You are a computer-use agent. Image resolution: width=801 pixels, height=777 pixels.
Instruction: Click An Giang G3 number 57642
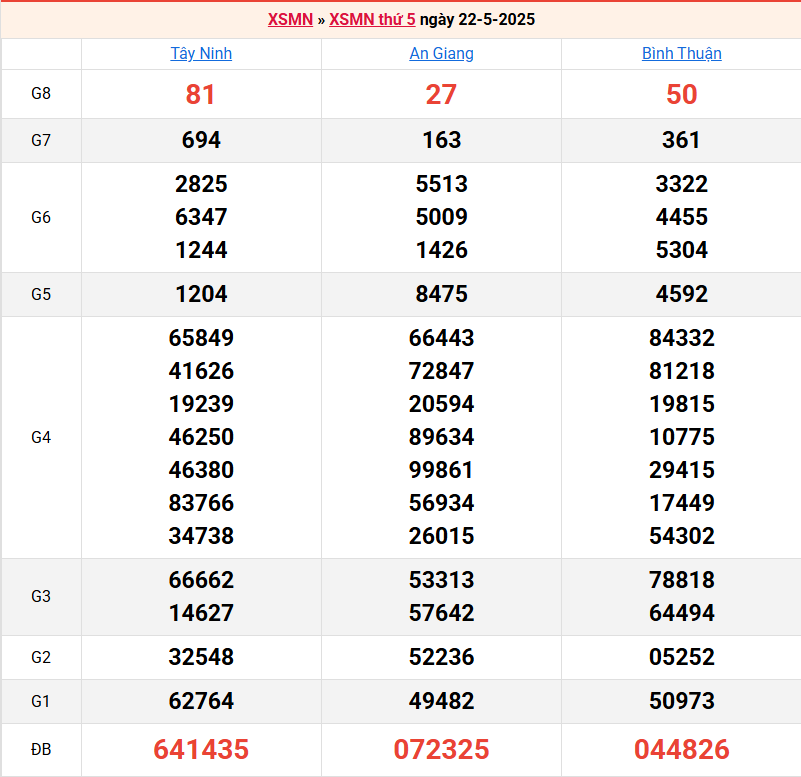(441, 613)
